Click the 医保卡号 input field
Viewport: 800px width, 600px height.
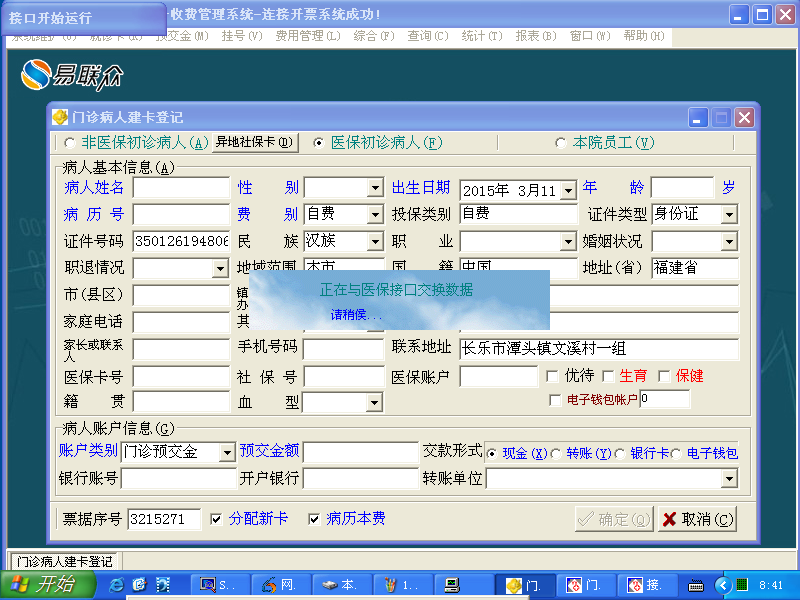point(181,377)
